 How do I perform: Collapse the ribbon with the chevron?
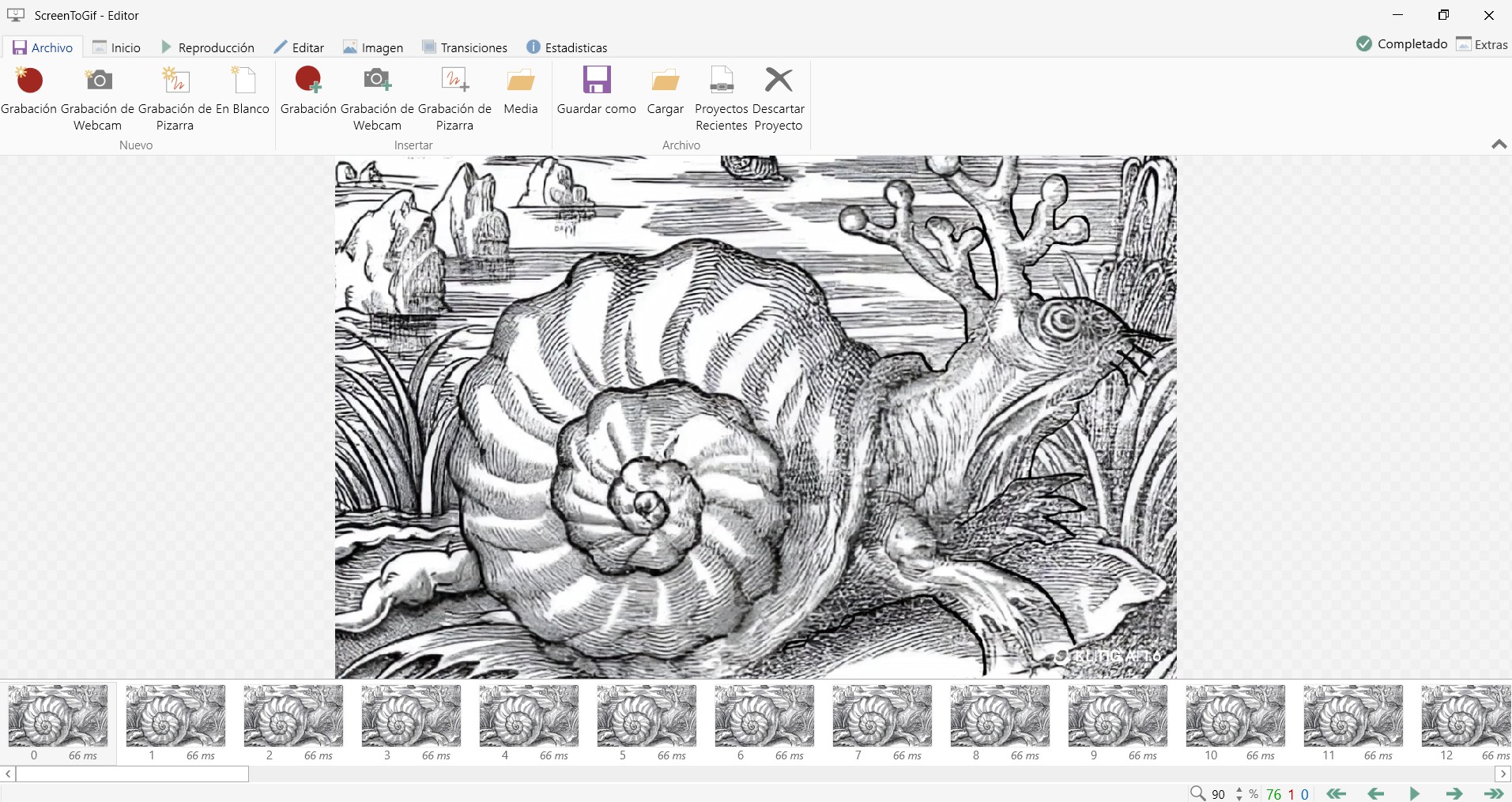[1499, 144]
